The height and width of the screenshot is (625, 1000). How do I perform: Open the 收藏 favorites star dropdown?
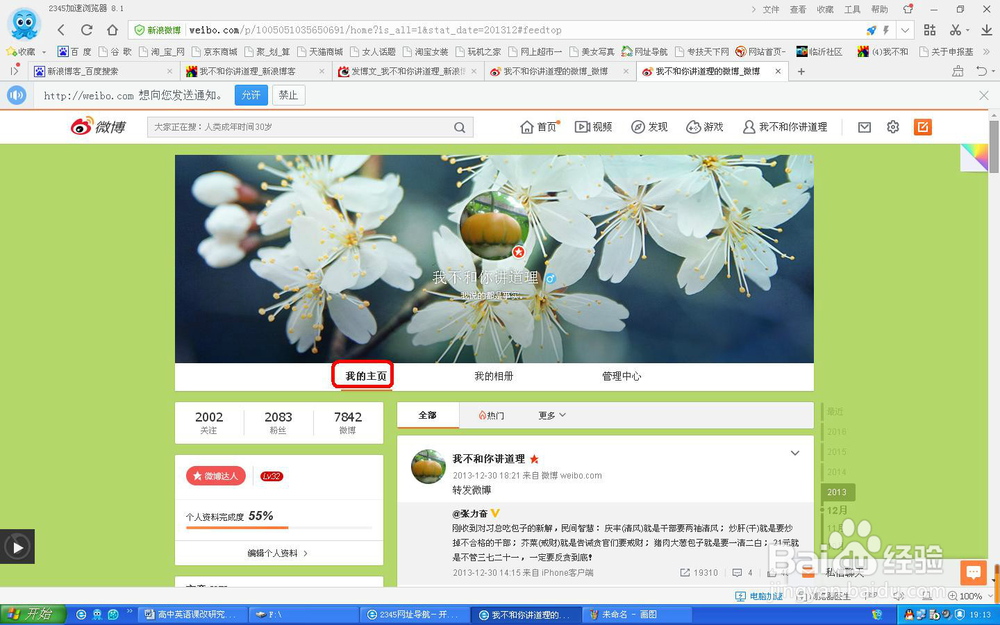[26, 52]
